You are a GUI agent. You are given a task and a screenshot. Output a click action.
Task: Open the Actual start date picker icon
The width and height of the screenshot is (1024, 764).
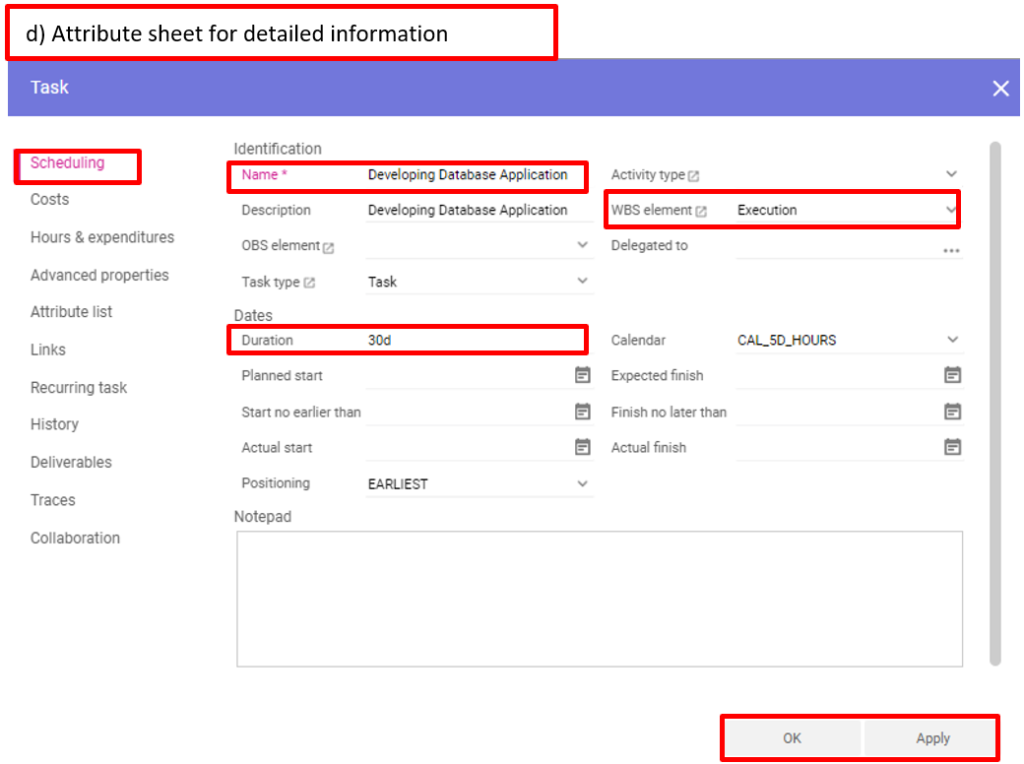coord(582,447)
